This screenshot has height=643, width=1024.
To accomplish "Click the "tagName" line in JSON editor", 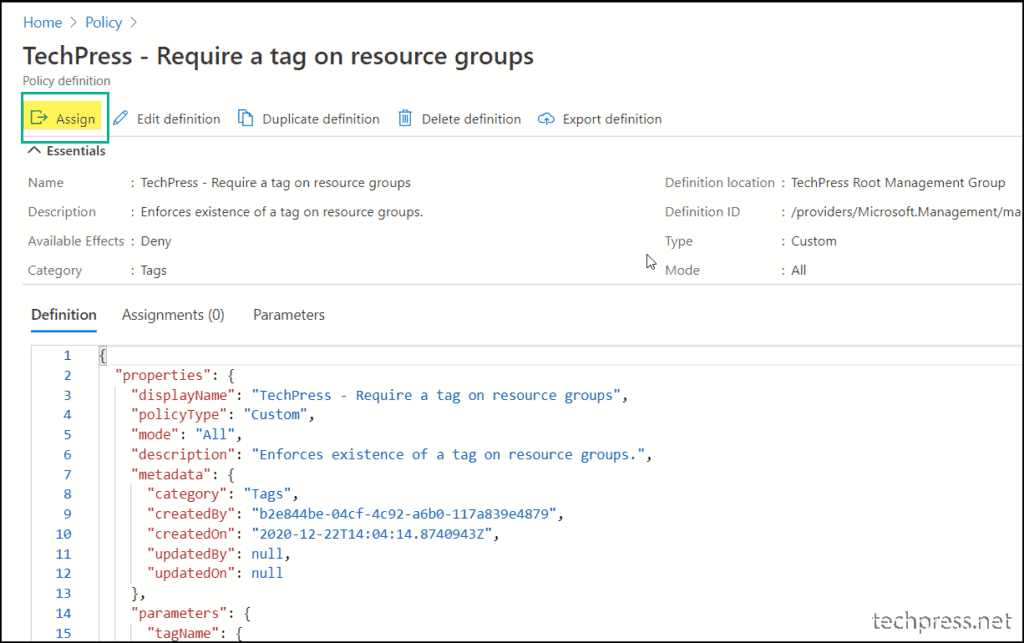I will (195, 633).
